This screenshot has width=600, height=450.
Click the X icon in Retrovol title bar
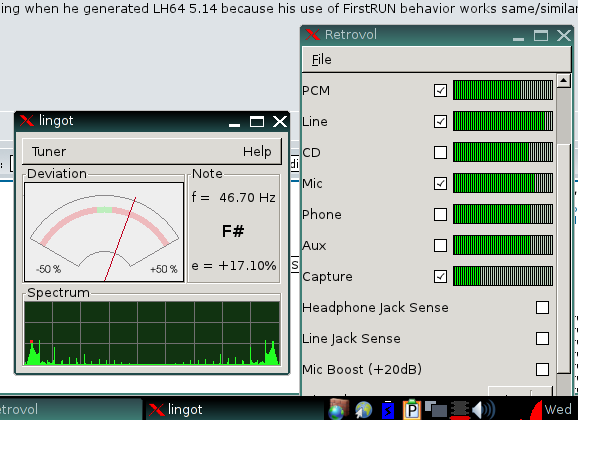(313, 35)
